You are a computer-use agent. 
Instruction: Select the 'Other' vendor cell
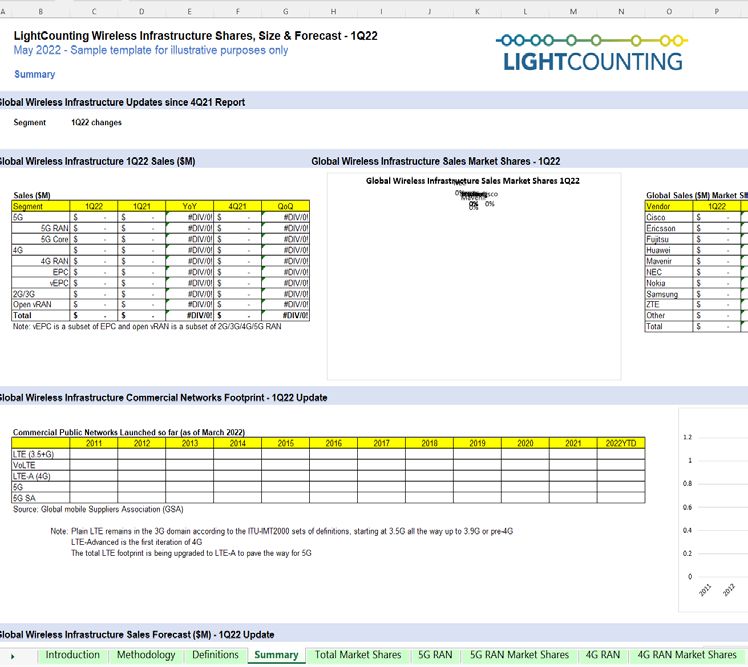tap(668, 315)
